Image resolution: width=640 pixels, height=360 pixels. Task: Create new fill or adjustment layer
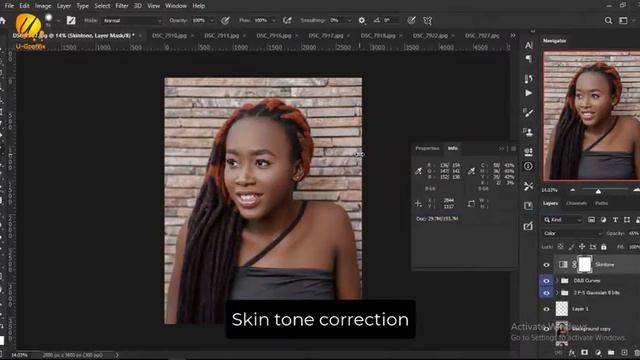(598, 352)
